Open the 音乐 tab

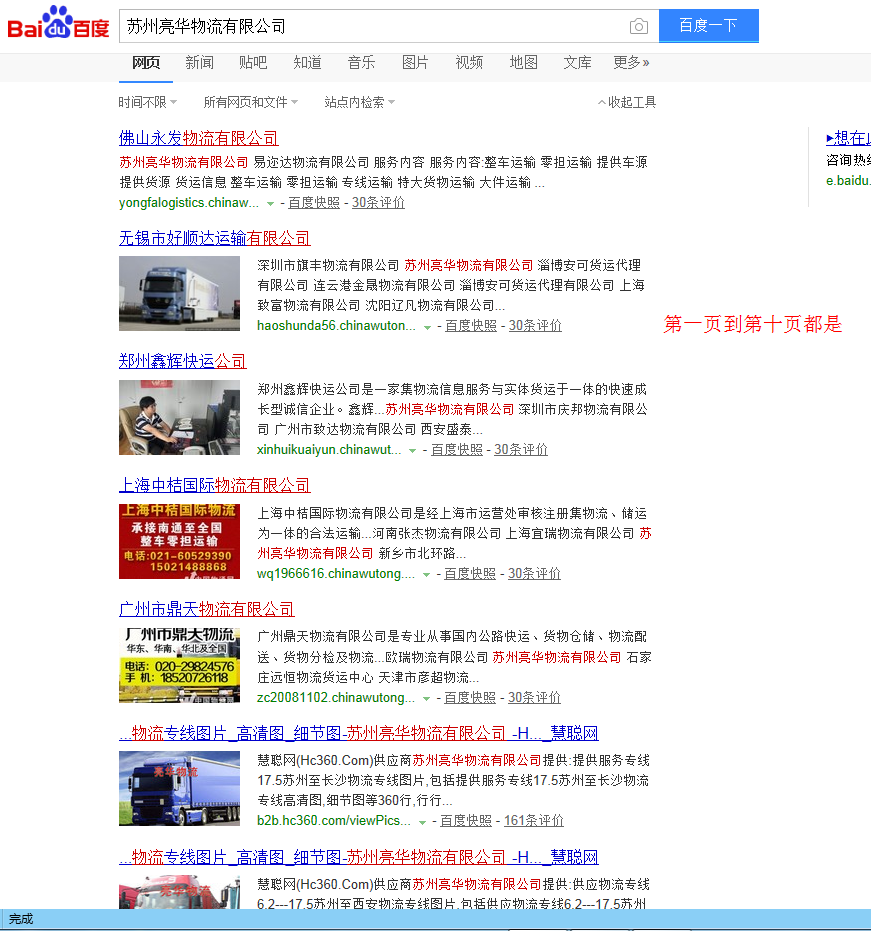pos(362,62)
